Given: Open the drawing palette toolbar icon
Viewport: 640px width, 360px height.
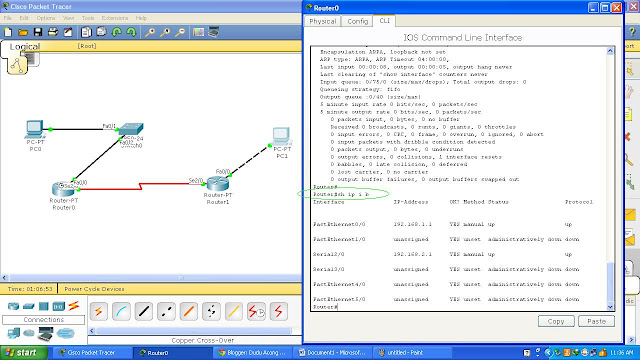Looking at the screenshot, I should click(198, 32).
